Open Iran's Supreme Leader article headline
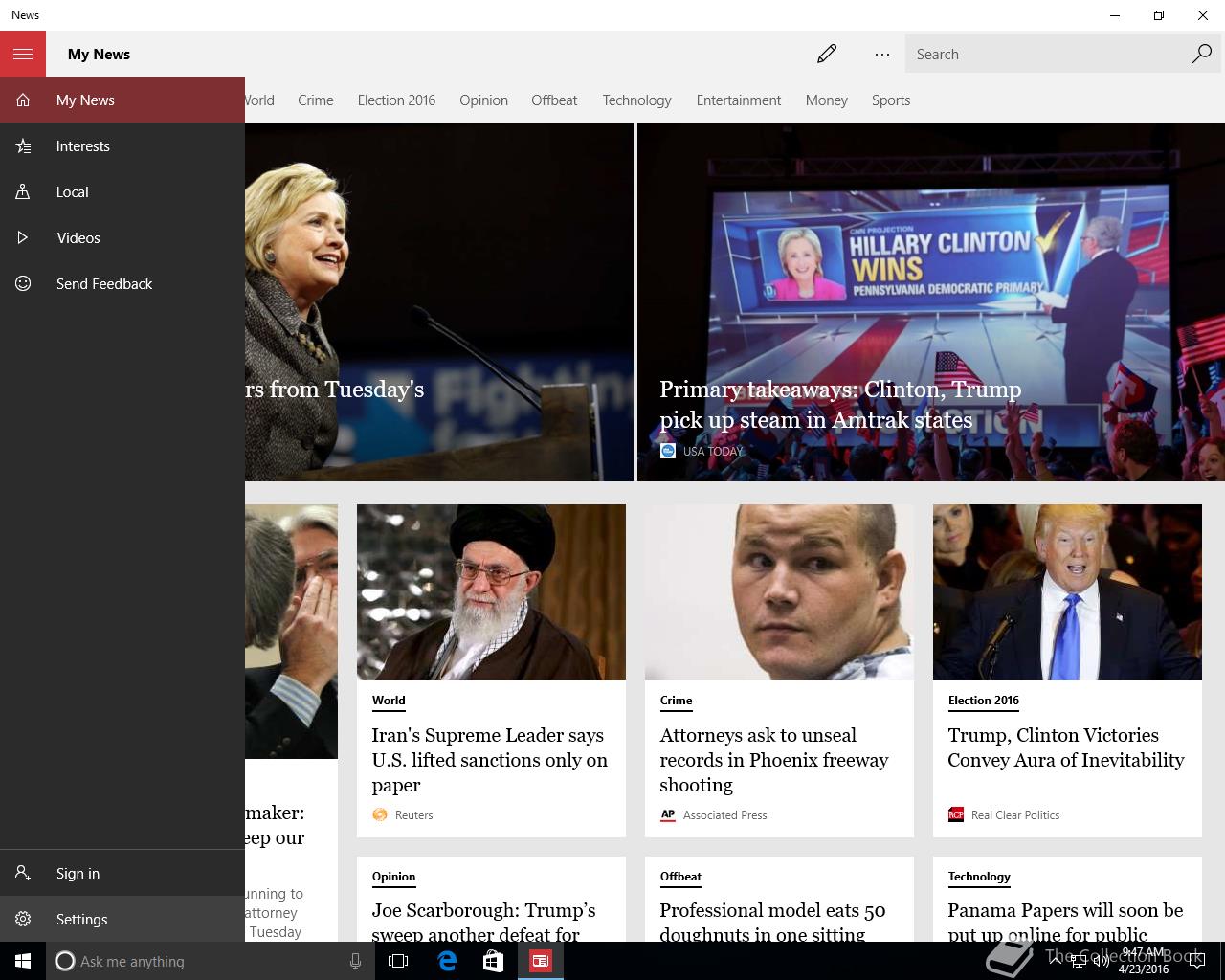Screen dimensions: 1225x980 tap(490, 760)
